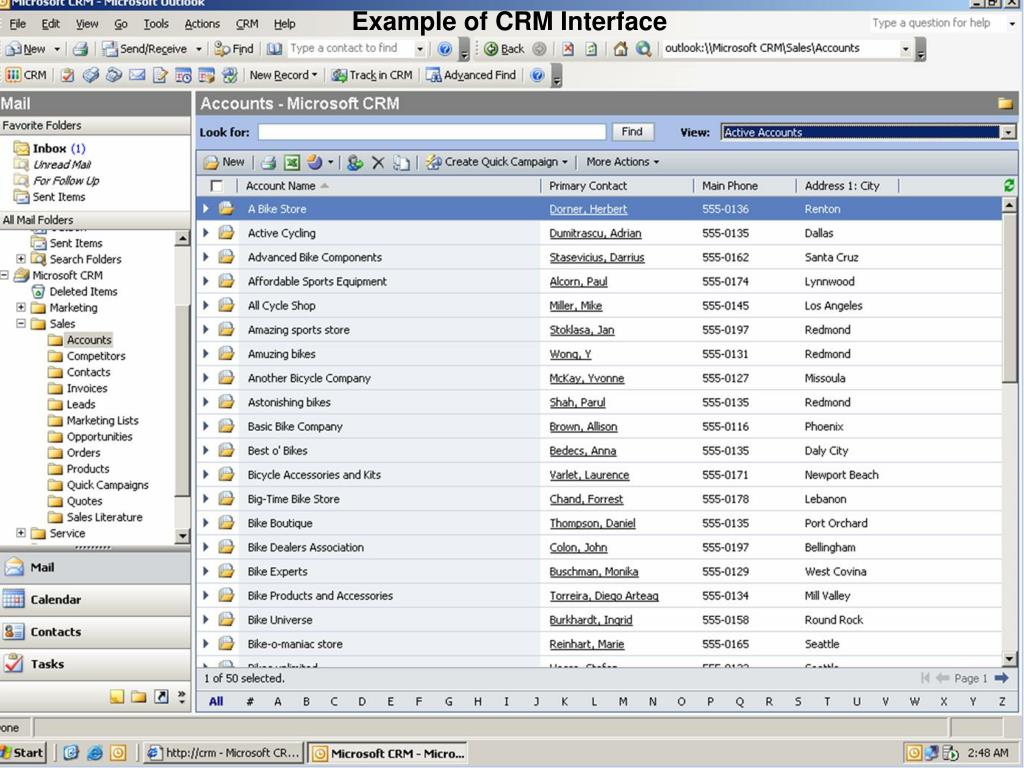Select the Opportunities folder in tree

click(x=99, y=437)
